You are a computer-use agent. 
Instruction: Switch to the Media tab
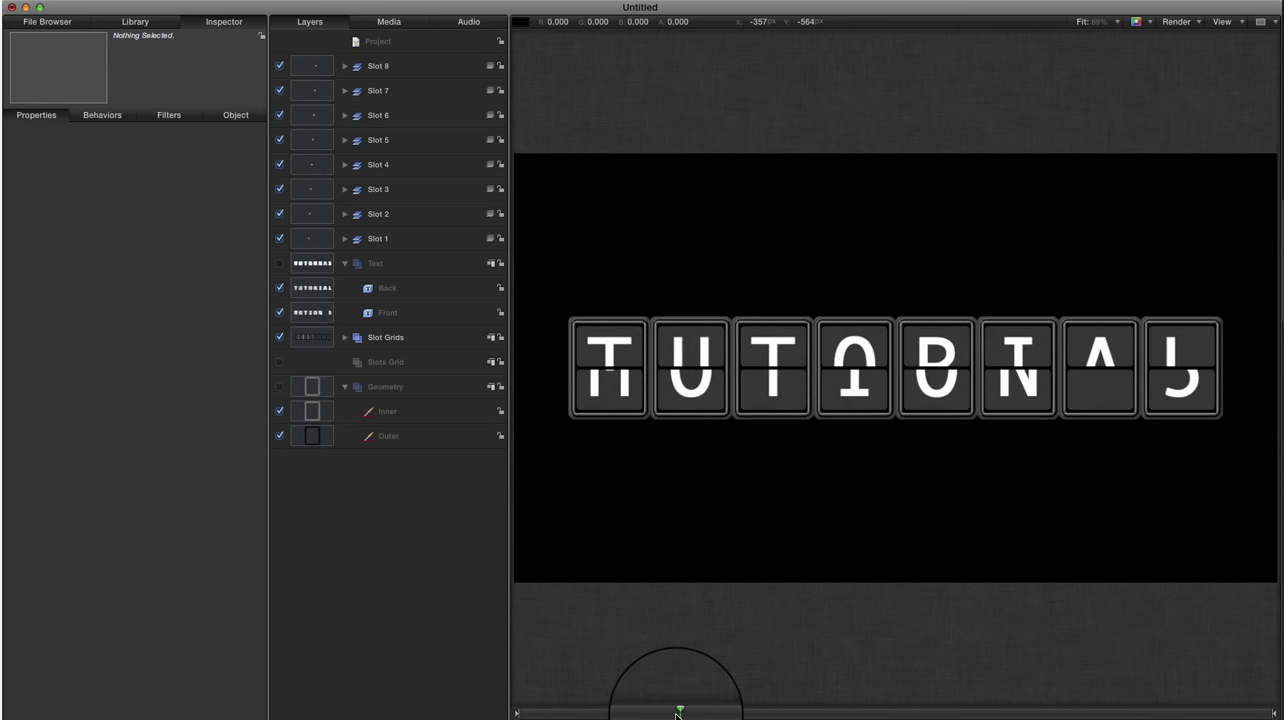coord(389,22)
